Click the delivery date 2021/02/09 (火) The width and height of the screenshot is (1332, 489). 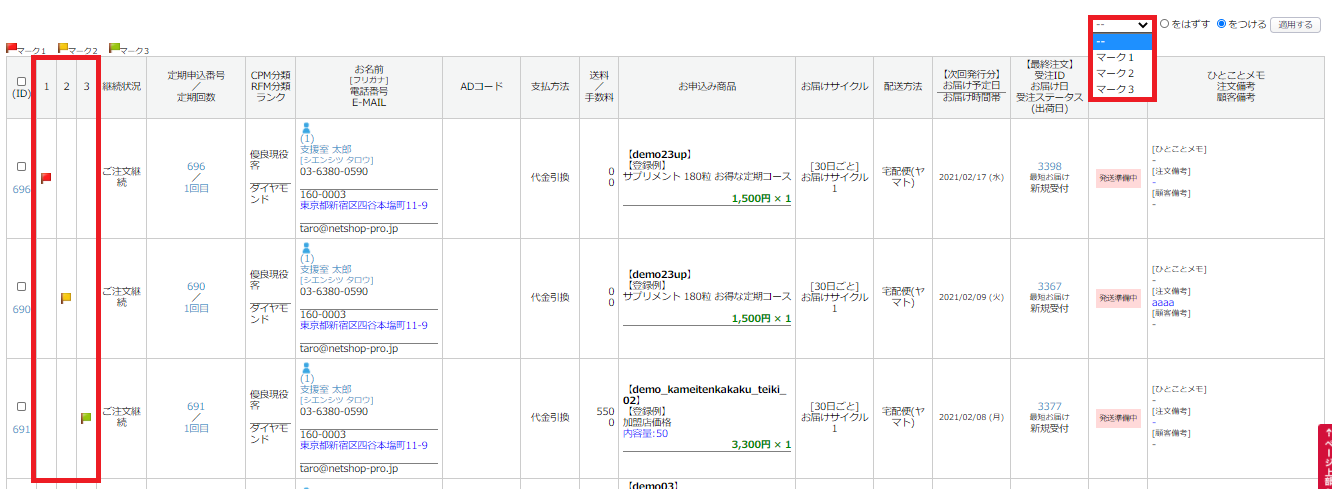coord(971,298)
